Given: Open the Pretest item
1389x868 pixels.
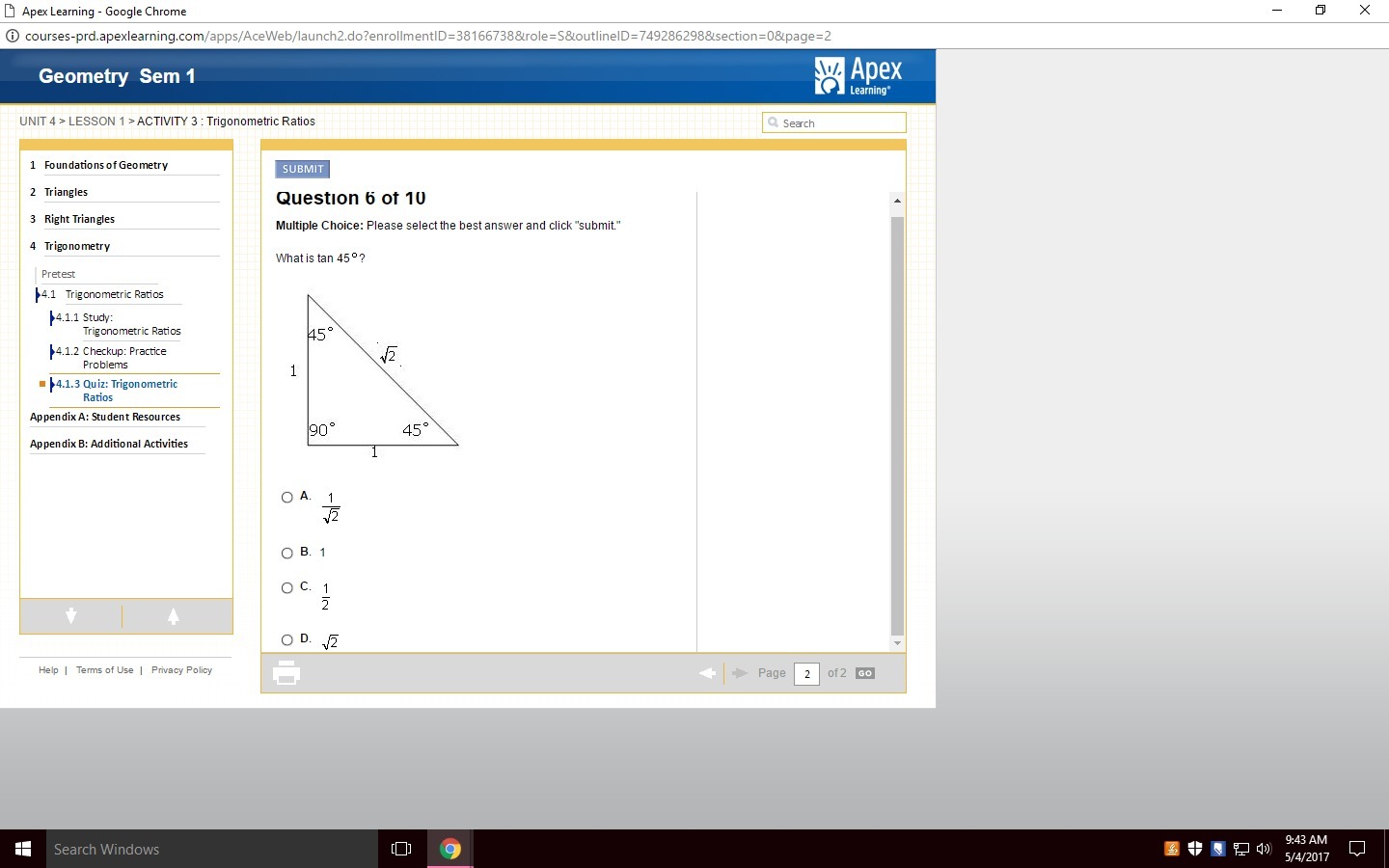Looking at the screenshot, I should pos(58,274).
